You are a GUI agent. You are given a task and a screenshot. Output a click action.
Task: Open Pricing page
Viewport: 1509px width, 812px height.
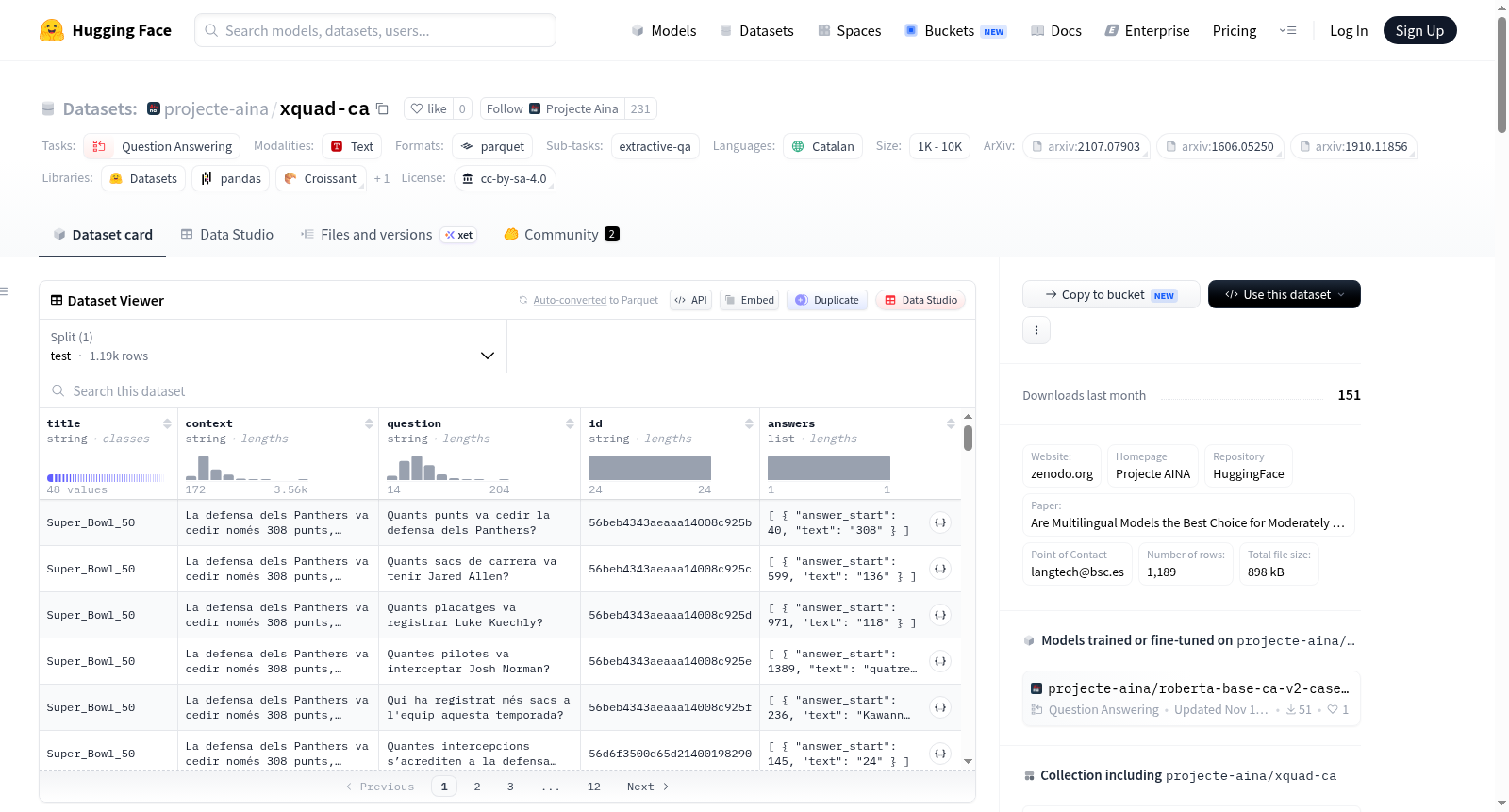click(x=1235, y=30)
